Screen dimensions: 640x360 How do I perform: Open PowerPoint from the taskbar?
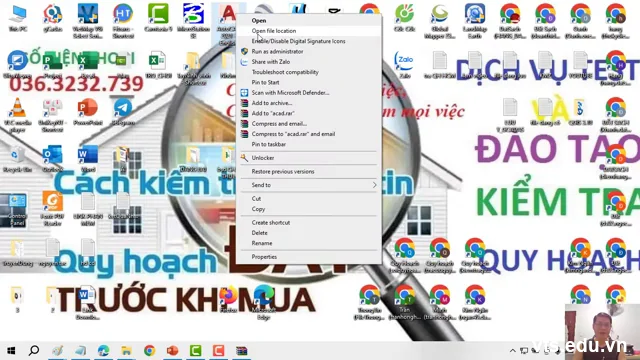(172, 351)
